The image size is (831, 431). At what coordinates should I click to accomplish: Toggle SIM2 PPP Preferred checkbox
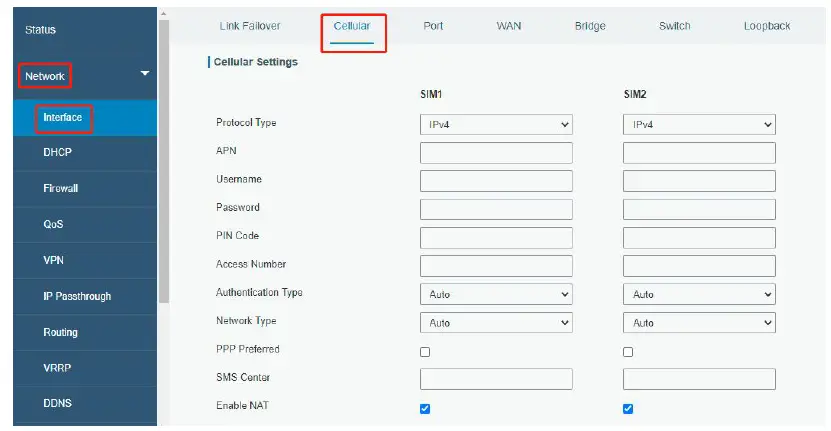point(628,352)
